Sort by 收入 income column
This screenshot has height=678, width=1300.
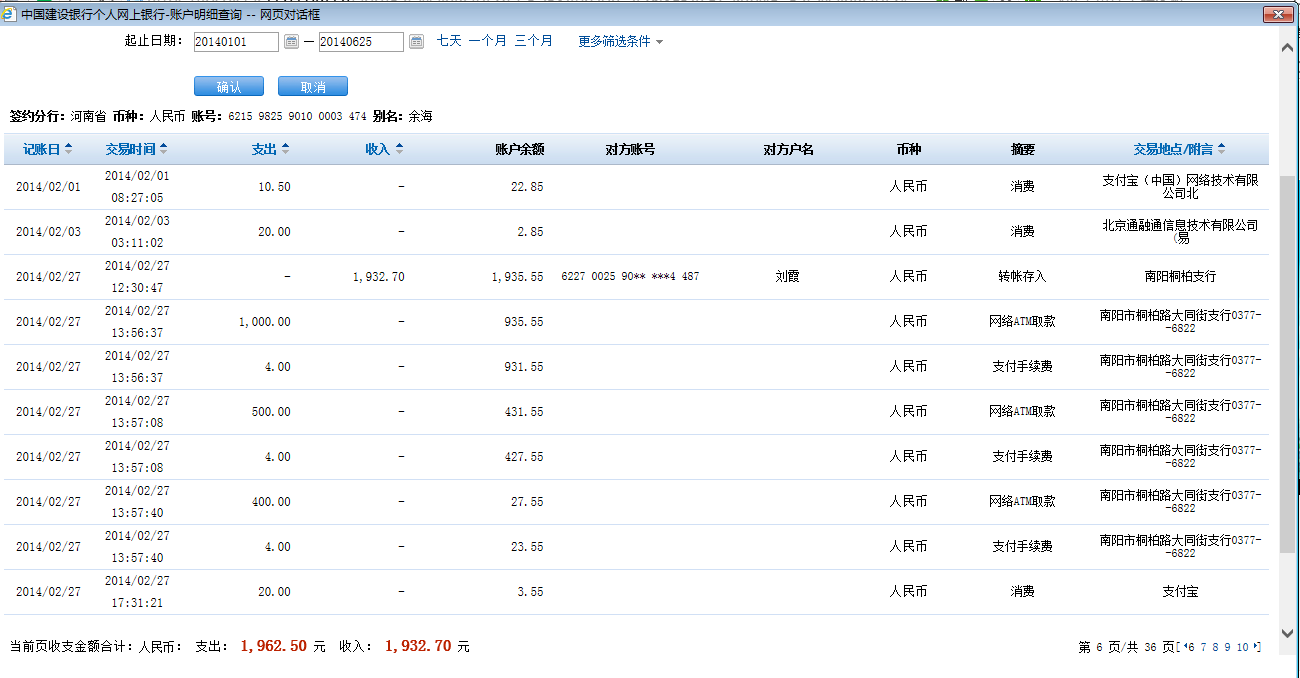pos(384,149)
